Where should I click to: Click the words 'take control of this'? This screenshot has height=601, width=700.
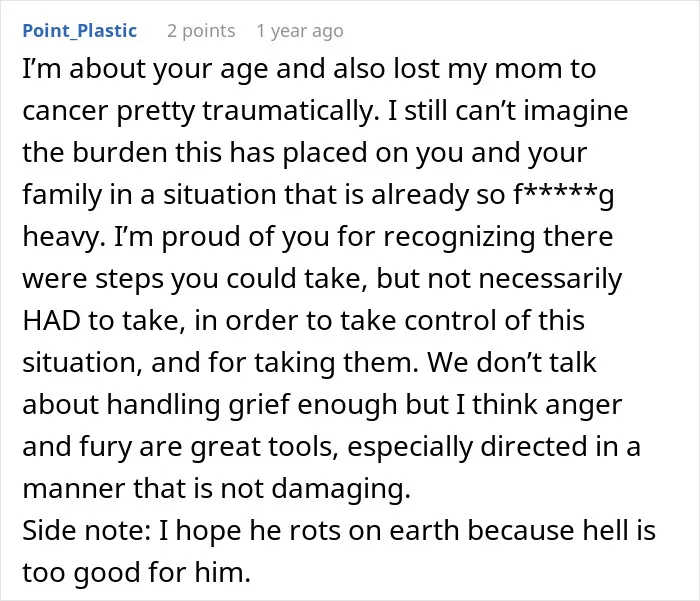[462, 320]
